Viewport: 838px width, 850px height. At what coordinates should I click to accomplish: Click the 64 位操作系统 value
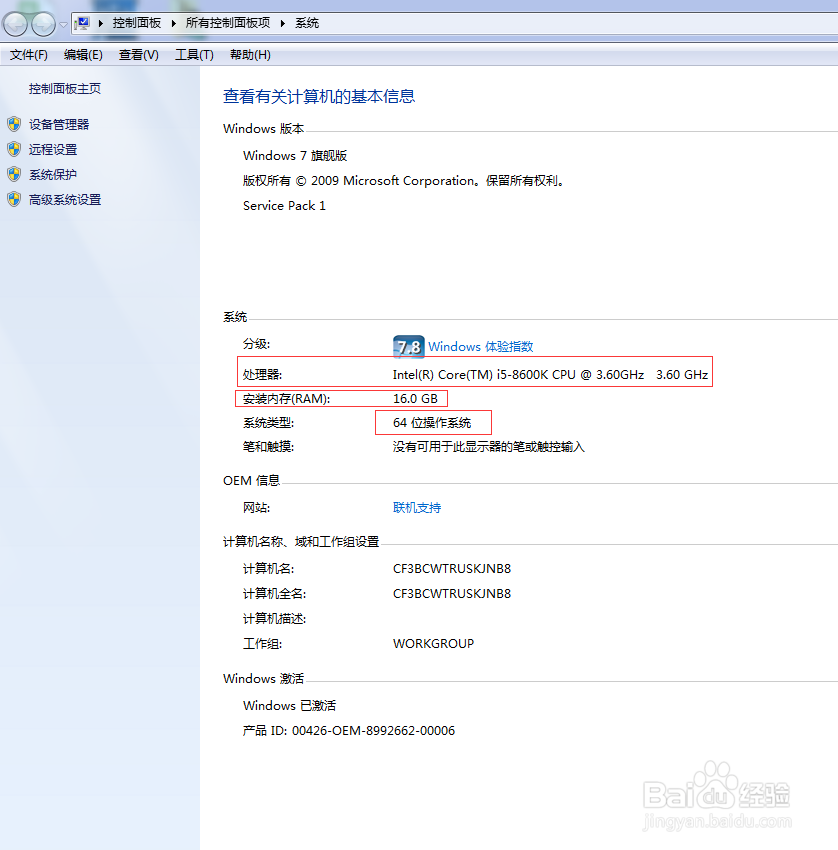coord(432,423)
